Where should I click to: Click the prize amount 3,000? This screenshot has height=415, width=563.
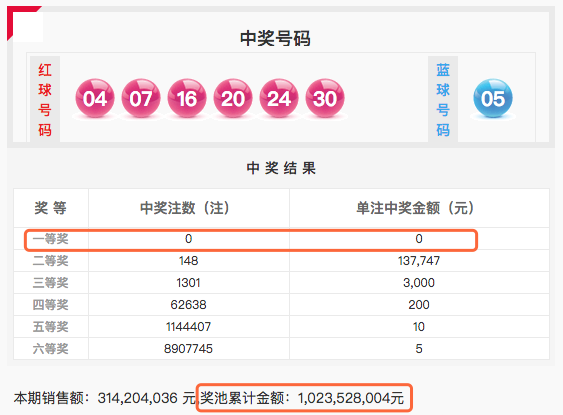419,283
